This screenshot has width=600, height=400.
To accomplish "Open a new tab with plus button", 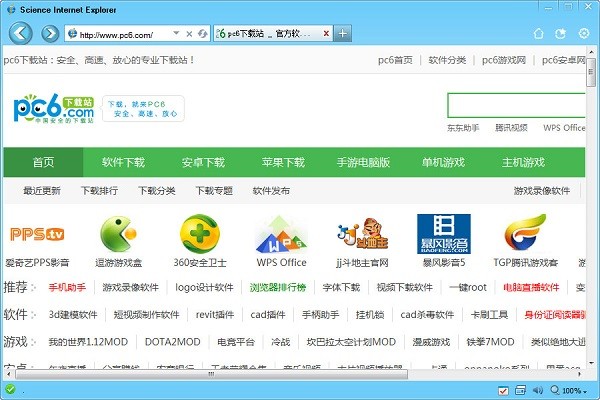I will click(x=342, y=33).
